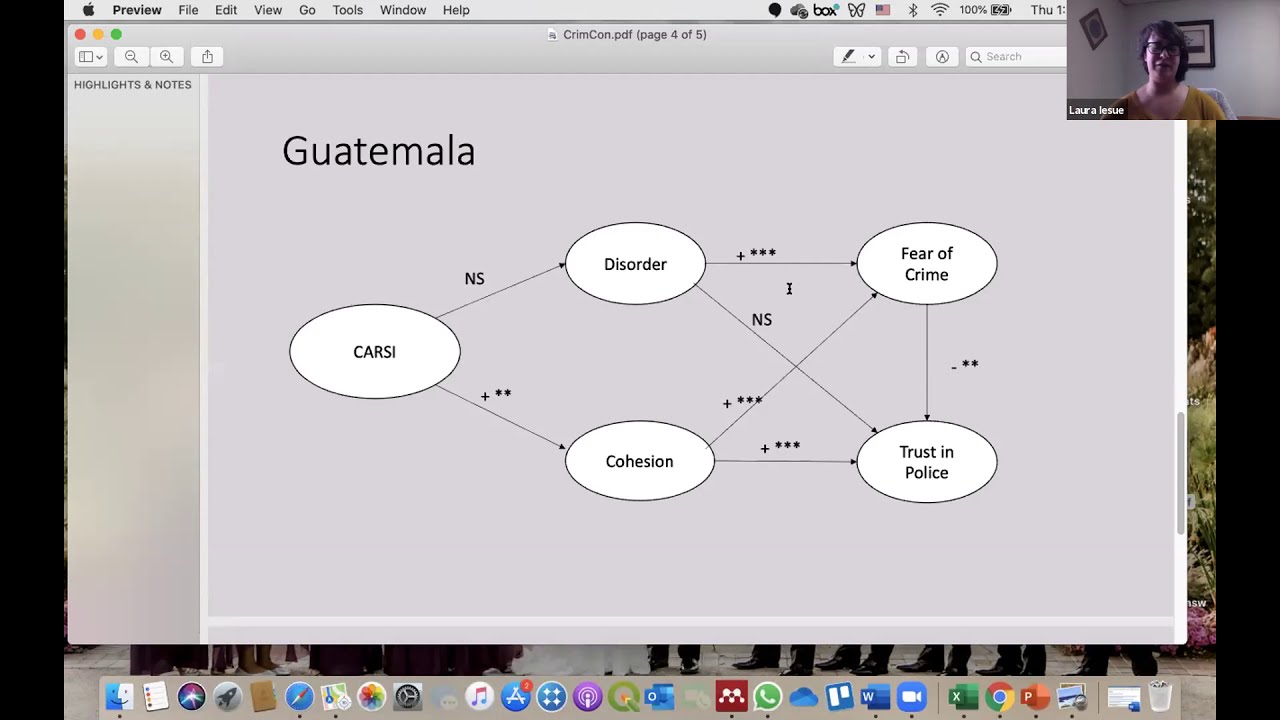Open Launchpad rocket in the Dock

click(227, 697)
